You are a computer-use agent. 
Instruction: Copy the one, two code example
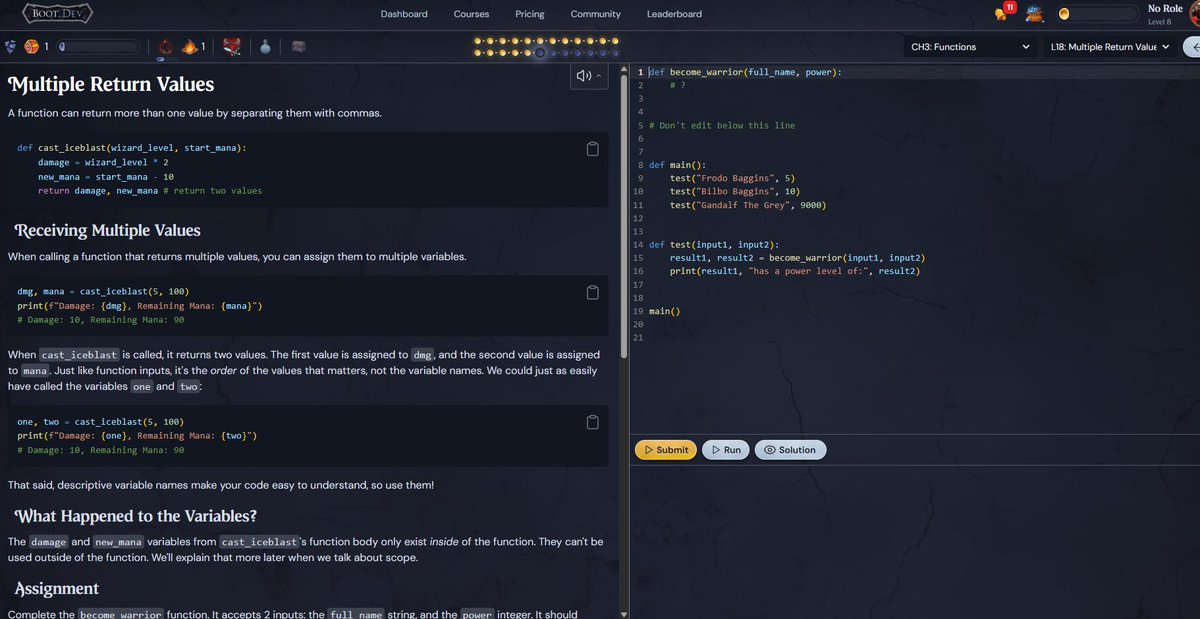[x=592, y=422]
